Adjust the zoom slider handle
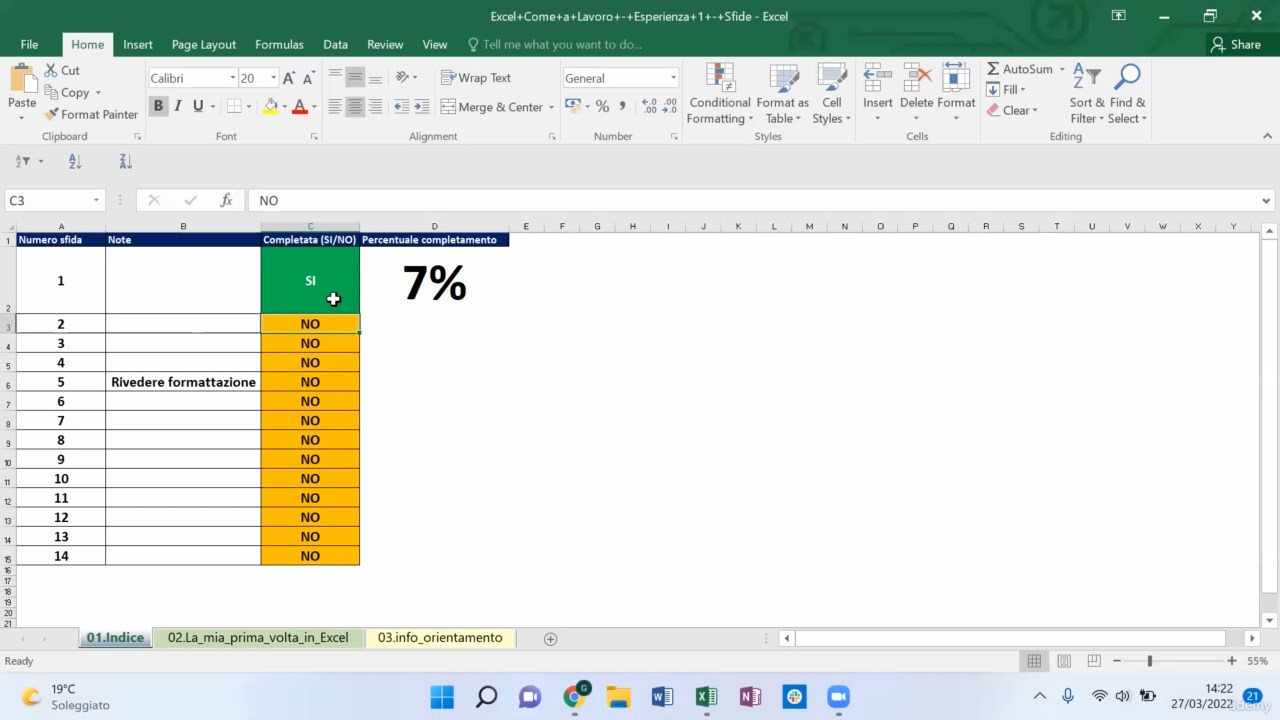Viewport: 1280px width, 720px height. pyautogui.click(x=1150, y=661)
